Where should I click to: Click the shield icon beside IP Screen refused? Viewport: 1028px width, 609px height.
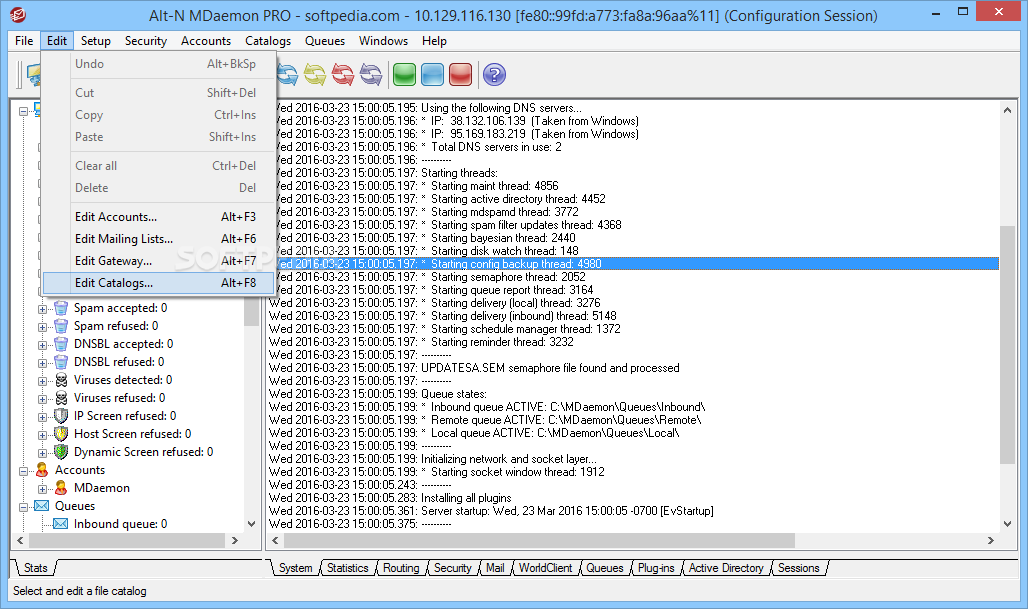pyautogui.click(x=61, y=416)
